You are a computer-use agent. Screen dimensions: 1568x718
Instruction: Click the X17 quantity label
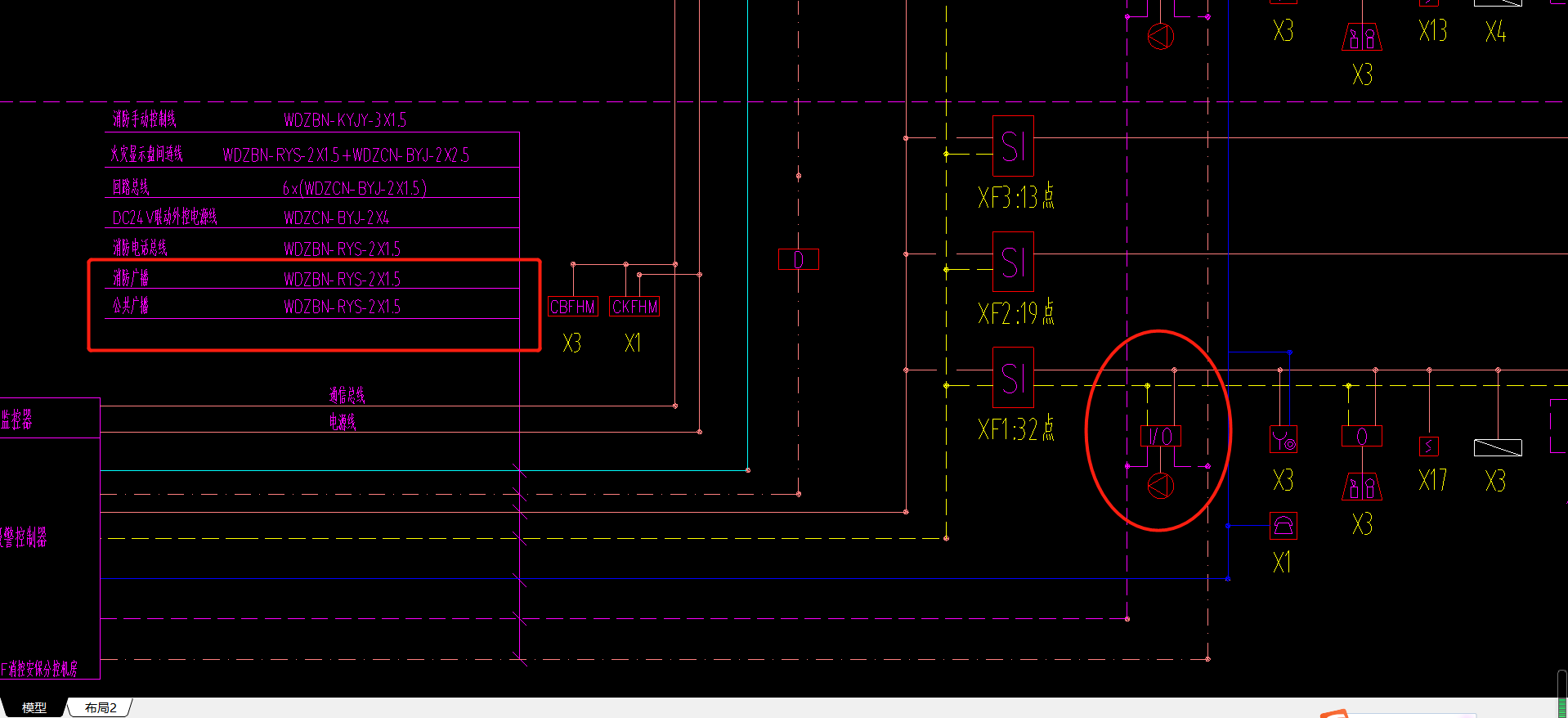tap(1433, 480)
